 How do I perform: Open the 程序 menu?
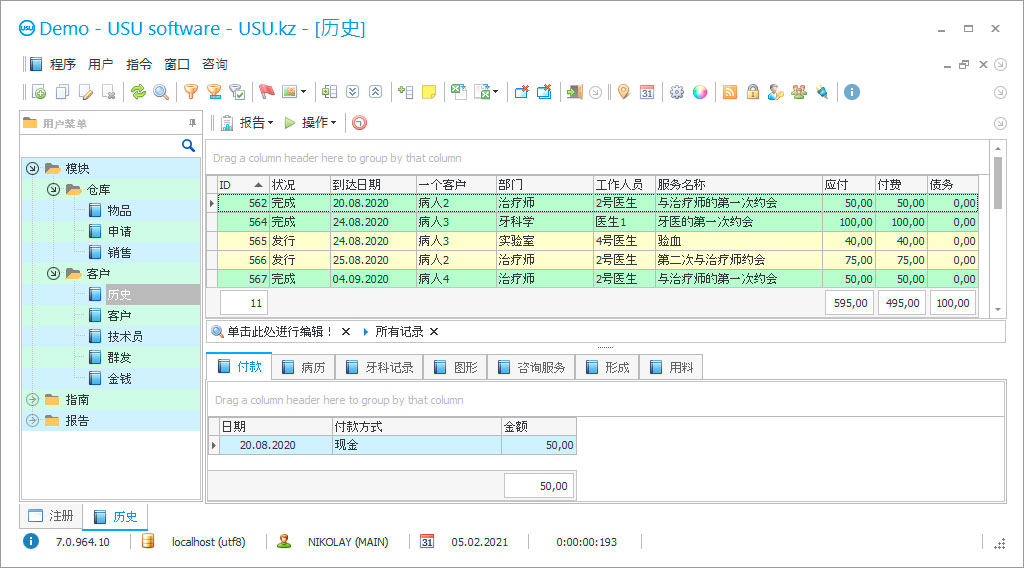pyautogui.click(x=63, y=64)
